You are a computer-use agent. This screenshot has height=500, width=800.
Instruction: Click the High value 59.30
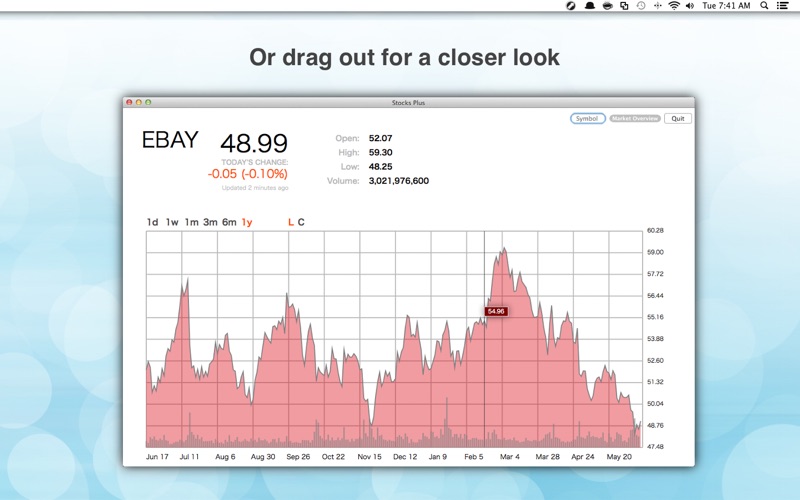point(380,153)
